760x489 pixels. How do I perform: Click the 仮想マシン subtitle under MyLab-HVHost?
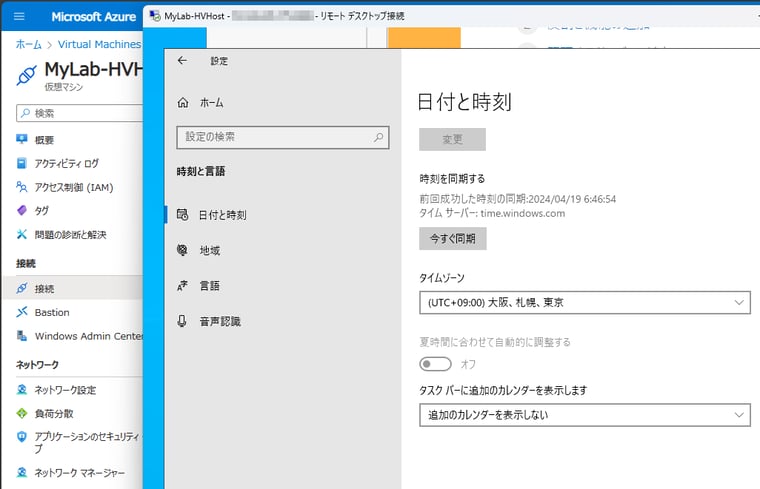[x=63, y=87]
